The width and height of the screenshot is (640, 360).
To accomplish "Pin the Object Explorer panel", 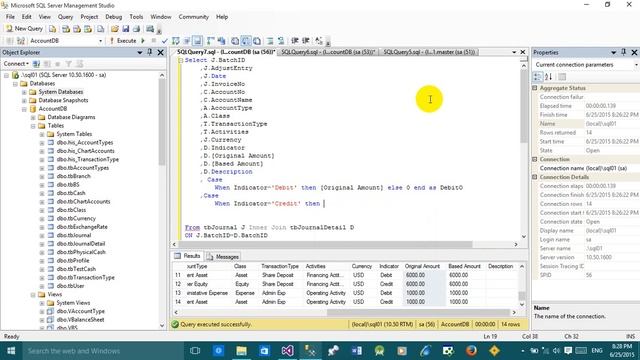I will [x=150, y=52].
